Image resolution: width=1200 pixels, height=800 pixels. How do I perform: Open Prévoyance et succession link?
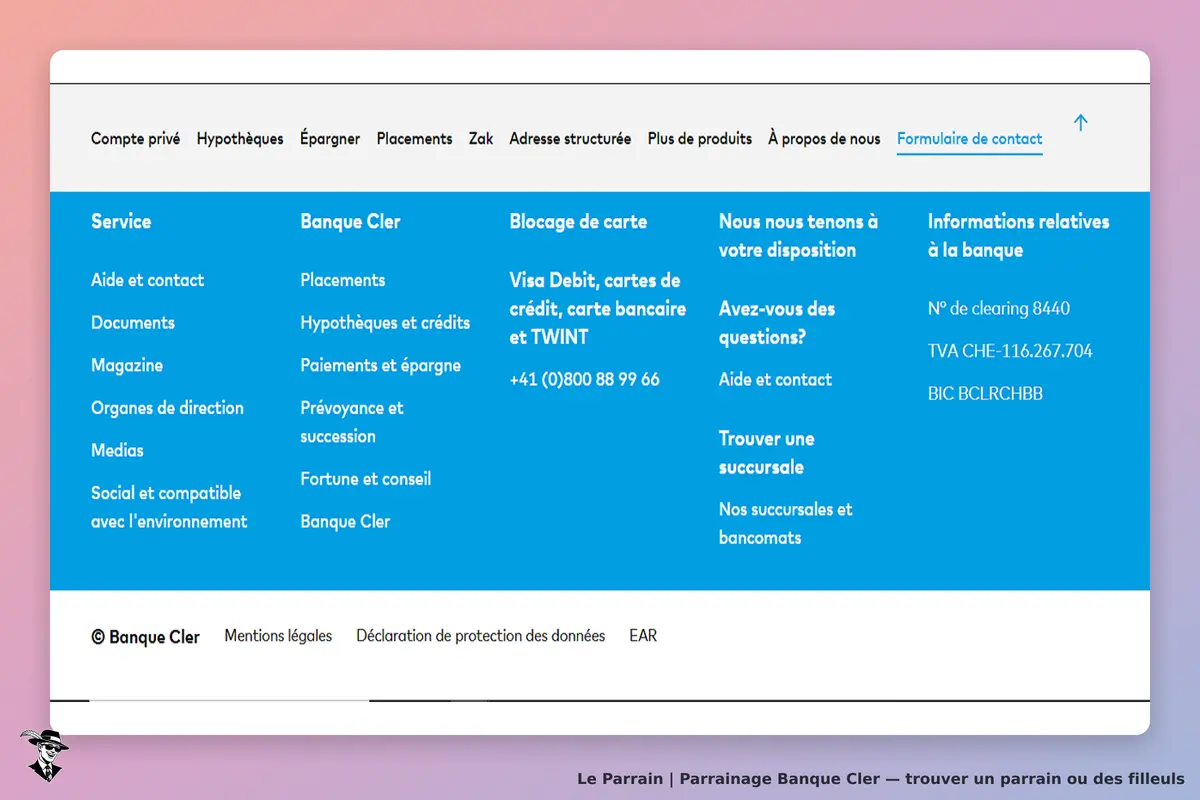(352, 422)
